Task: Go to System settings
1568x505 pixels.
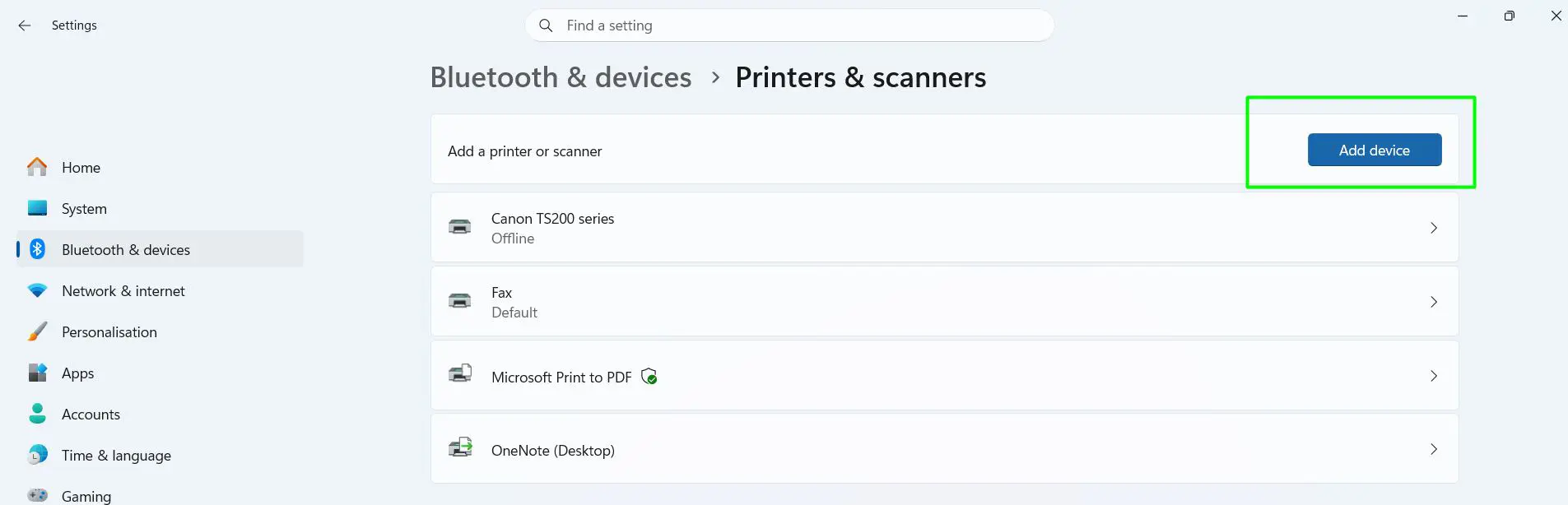Action: tap(160, 208)
